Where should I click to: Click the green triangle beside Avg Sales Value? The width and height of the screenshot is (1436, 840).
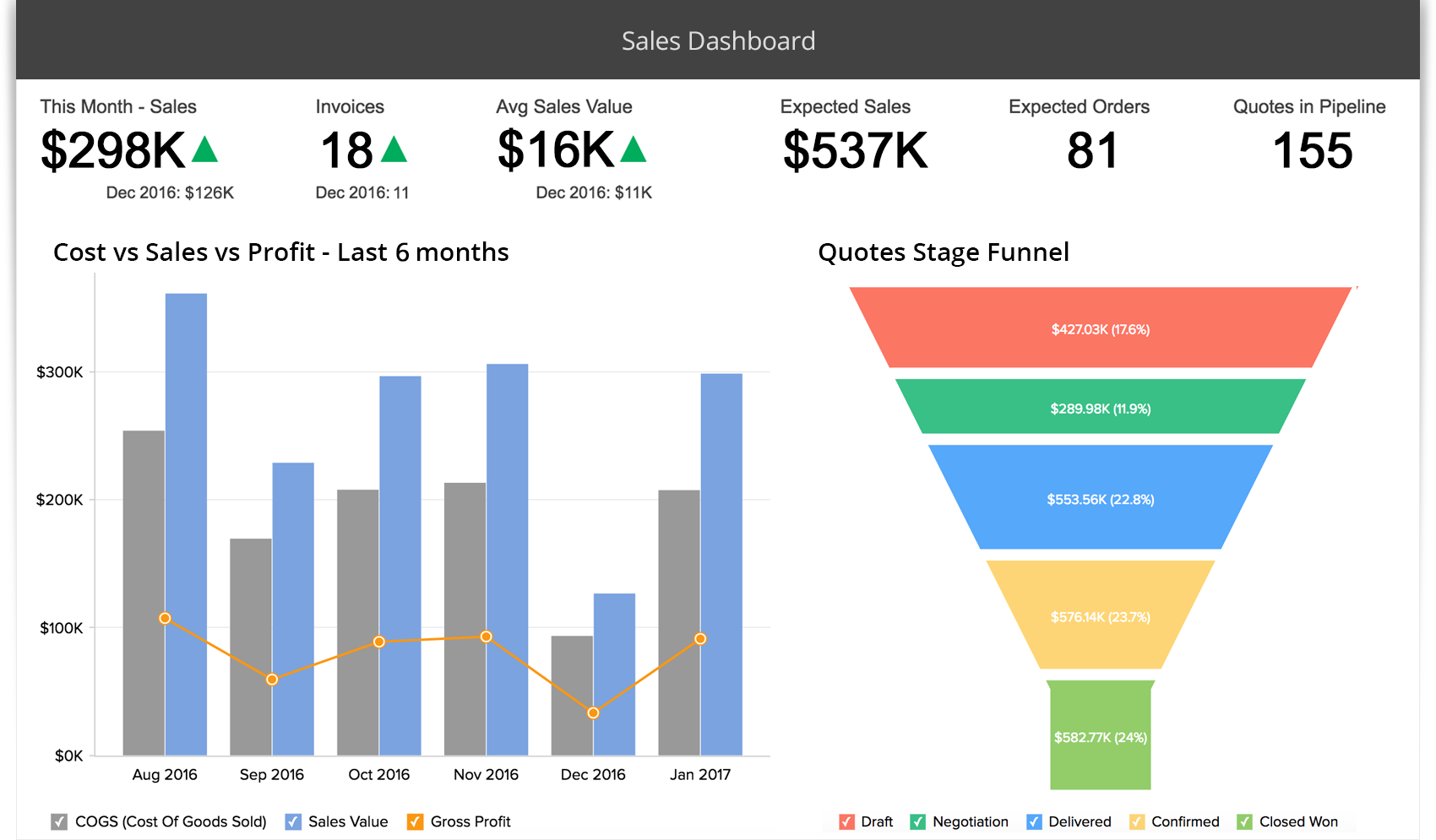coord(634,150)
